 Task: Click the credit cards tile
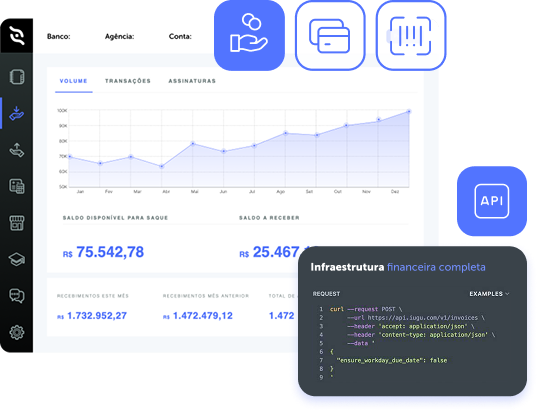tap(330, 35)
